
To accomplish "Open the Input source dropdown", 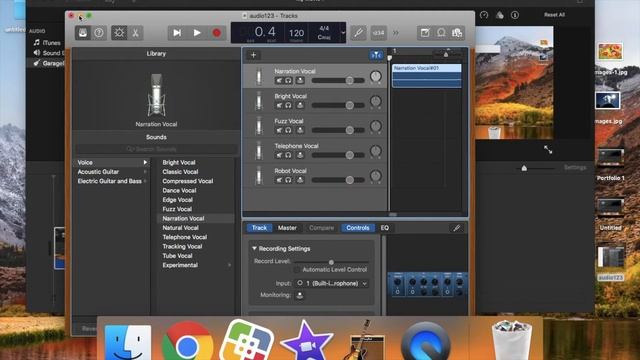I will pos(331,283).
